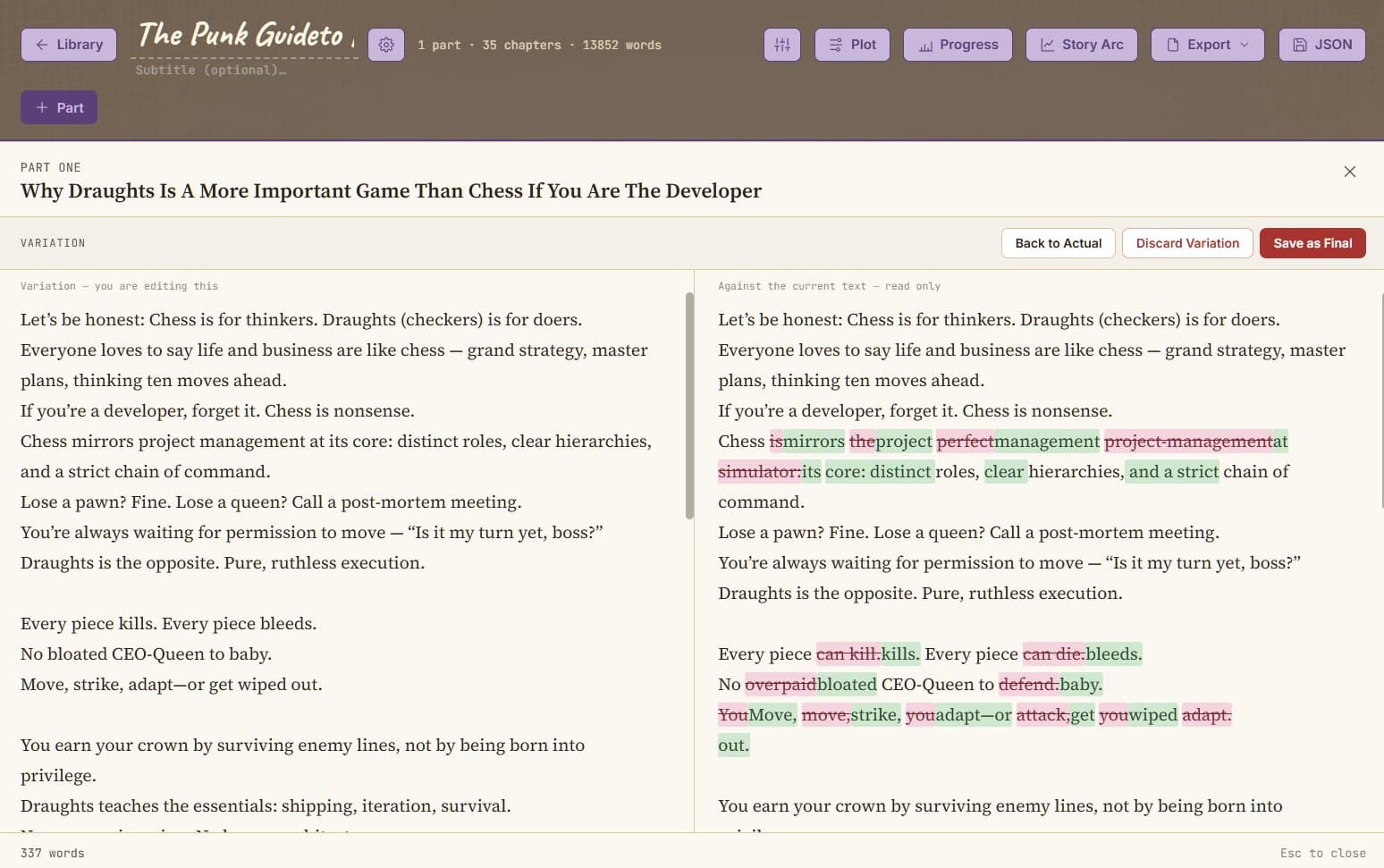Click the variation editor scrollbar
The image size is (1384, 868).
(689, 405)
